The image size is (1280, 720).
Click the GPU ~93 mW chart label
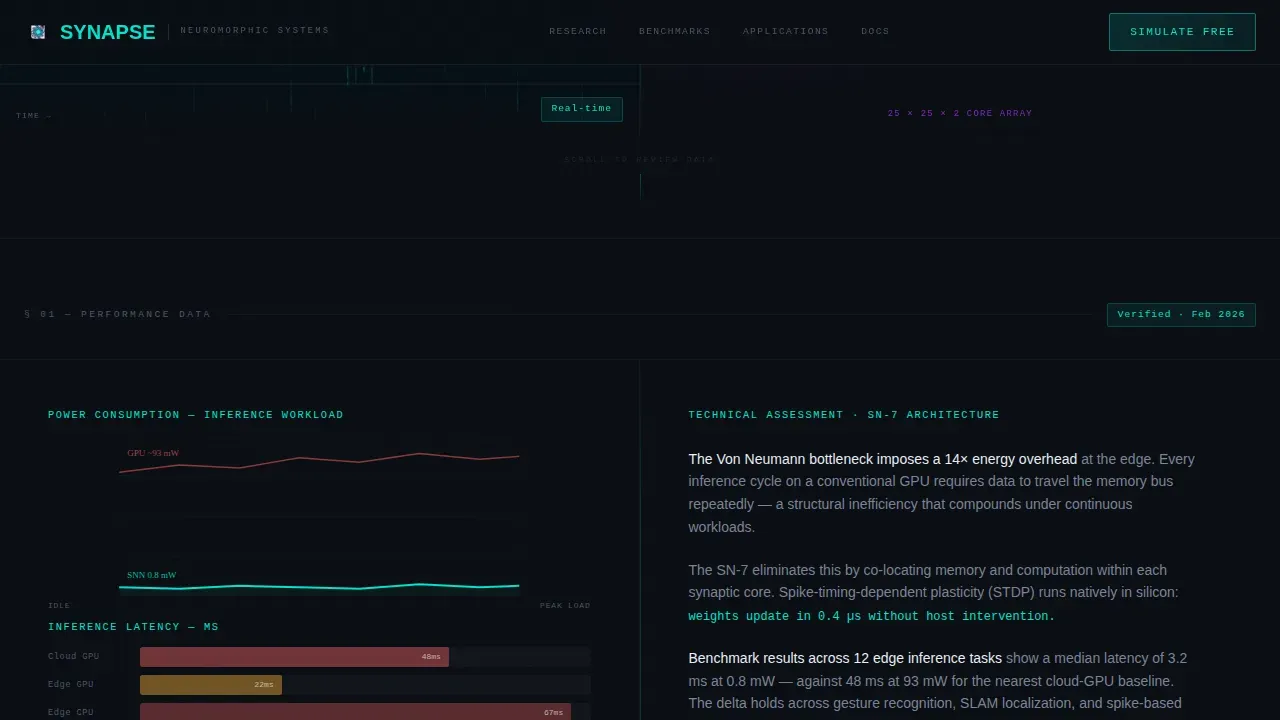pos(153,453)
